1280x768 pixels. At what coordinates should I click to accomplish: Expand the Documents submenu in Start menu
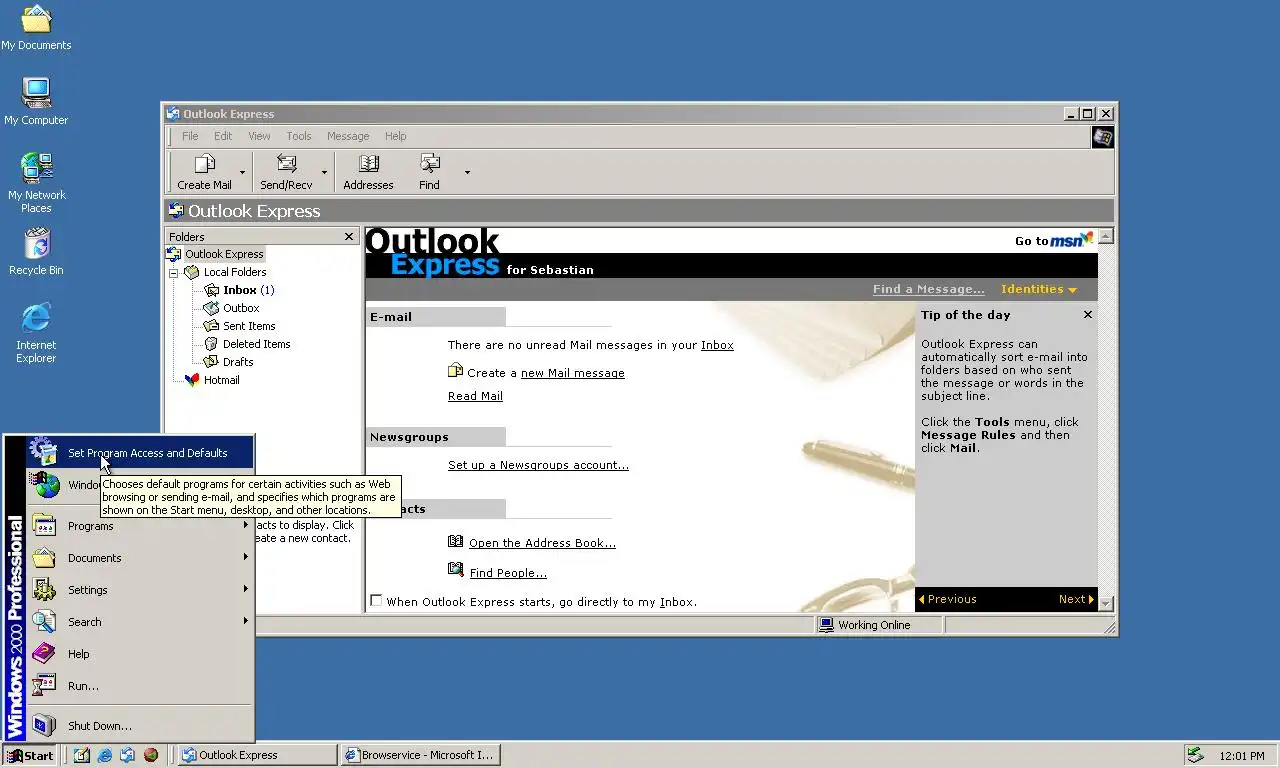140,558
